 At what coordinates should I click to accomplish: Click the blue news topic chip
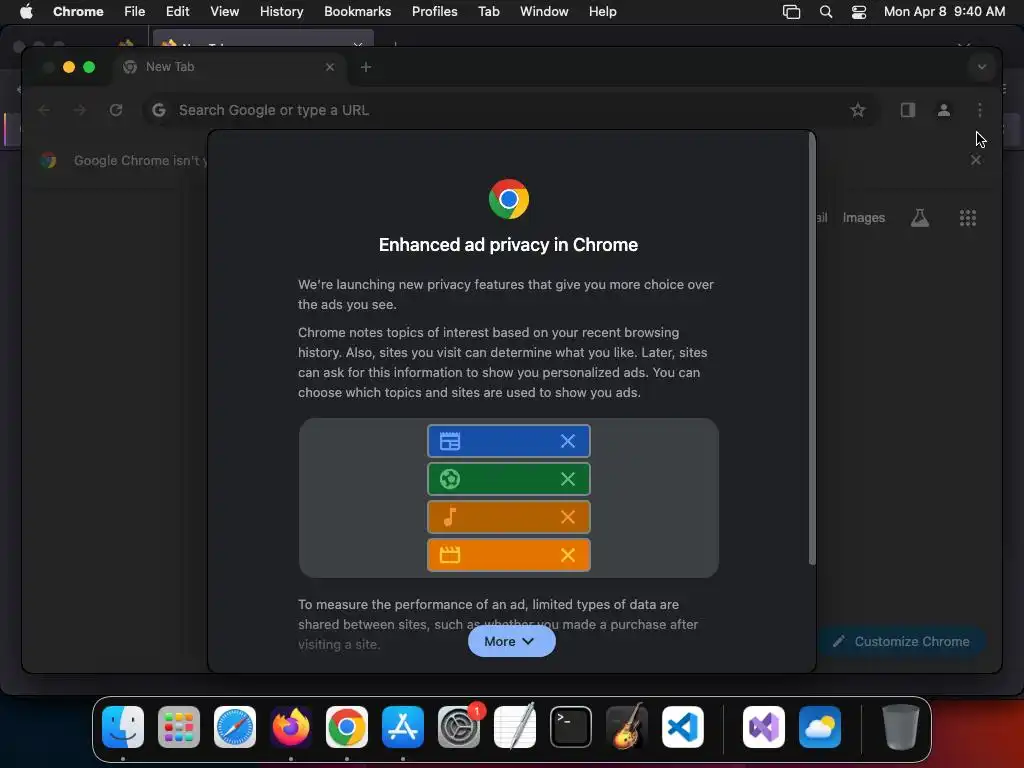(509, 441)
